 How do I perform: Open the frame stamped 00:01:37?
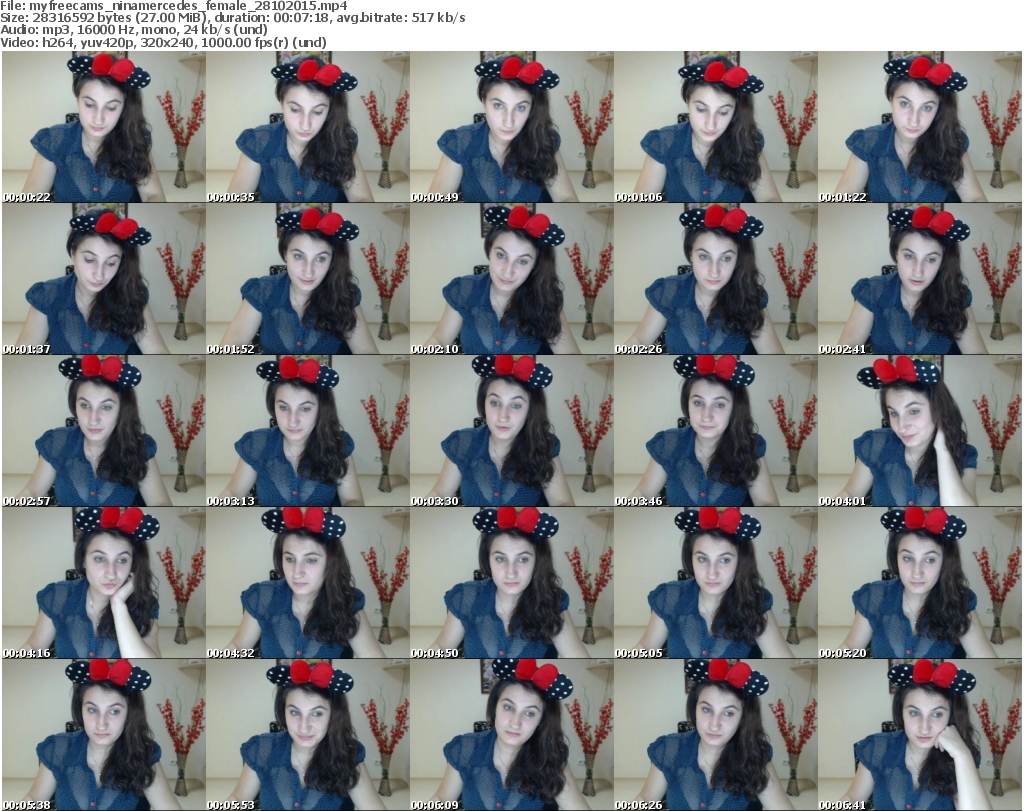104,279
